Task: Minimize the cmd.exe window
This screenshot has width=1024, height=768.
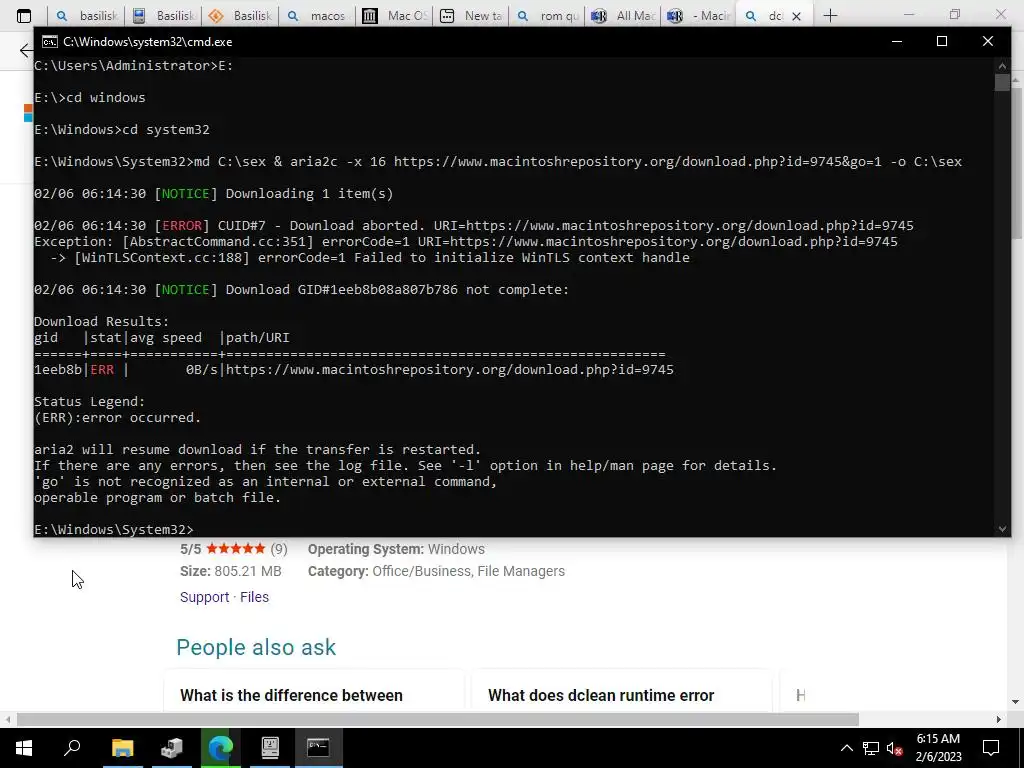Action: pyautogui.click(x=897, y=41)
